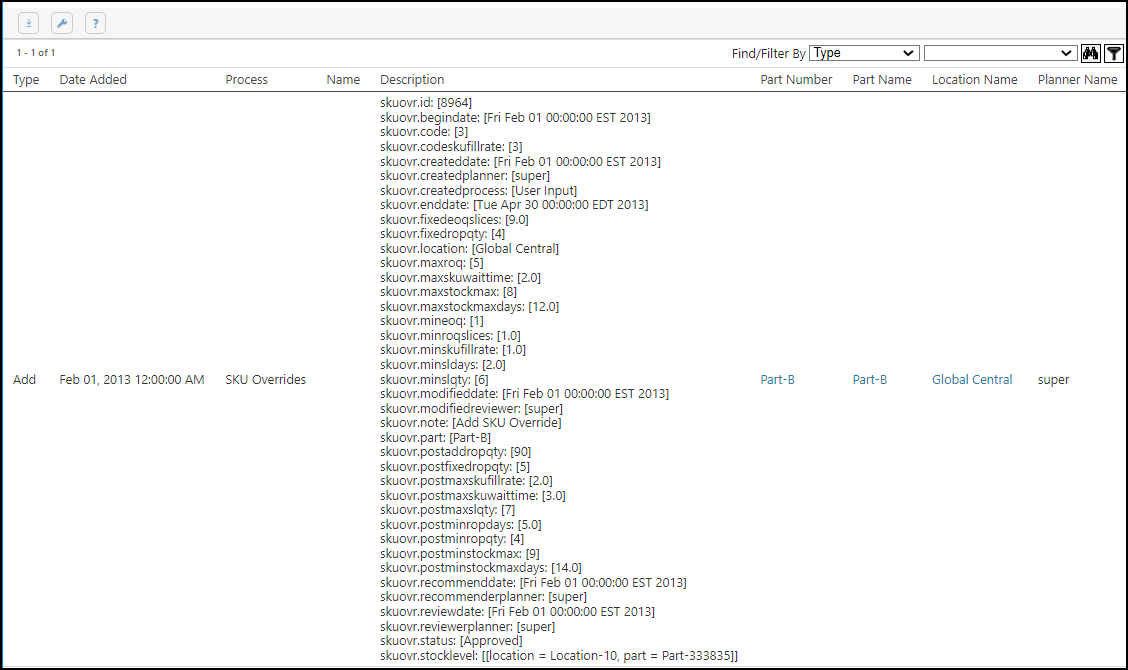This screenshot has width=1128, height=670.
Task: Click the Name column header
Action: click(x=343, y=80)
